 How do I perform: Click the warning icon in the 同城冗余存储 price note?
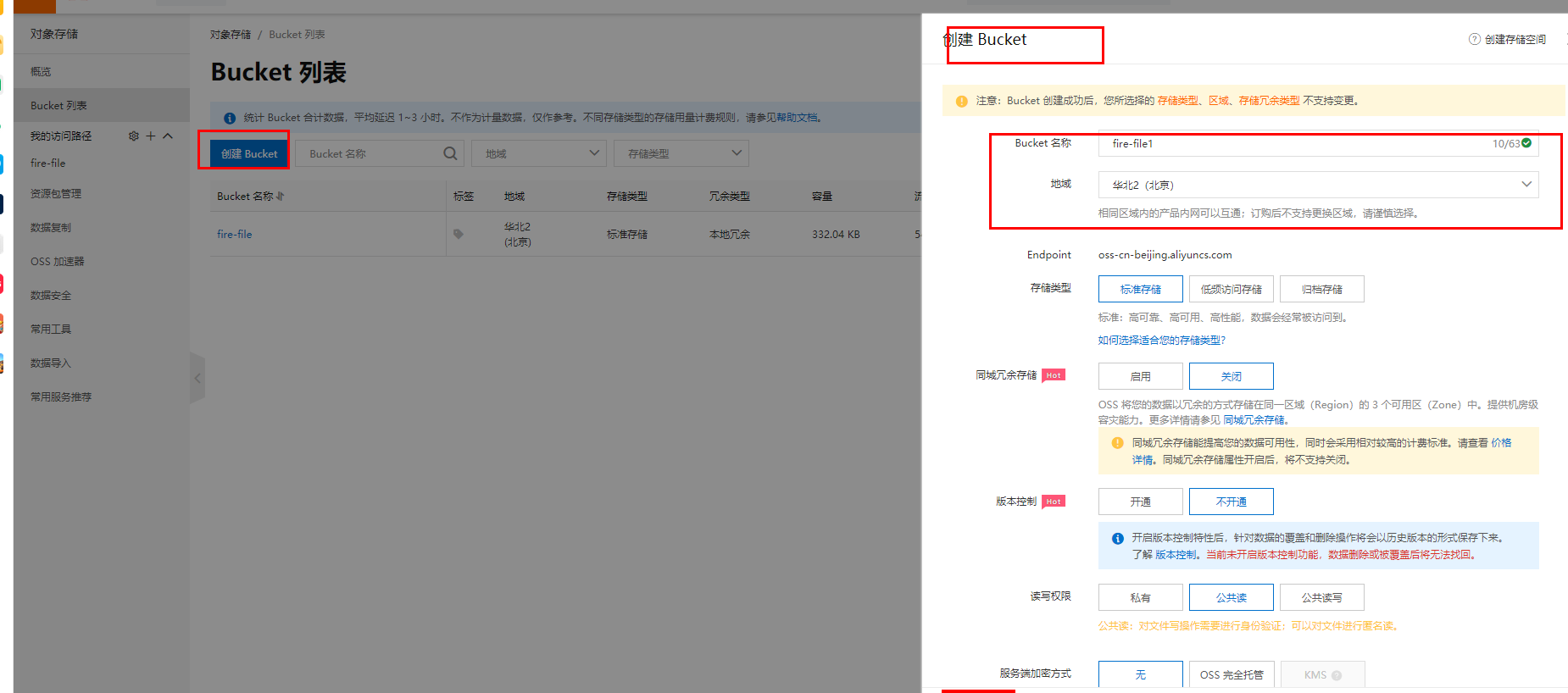click(1118, 443)
